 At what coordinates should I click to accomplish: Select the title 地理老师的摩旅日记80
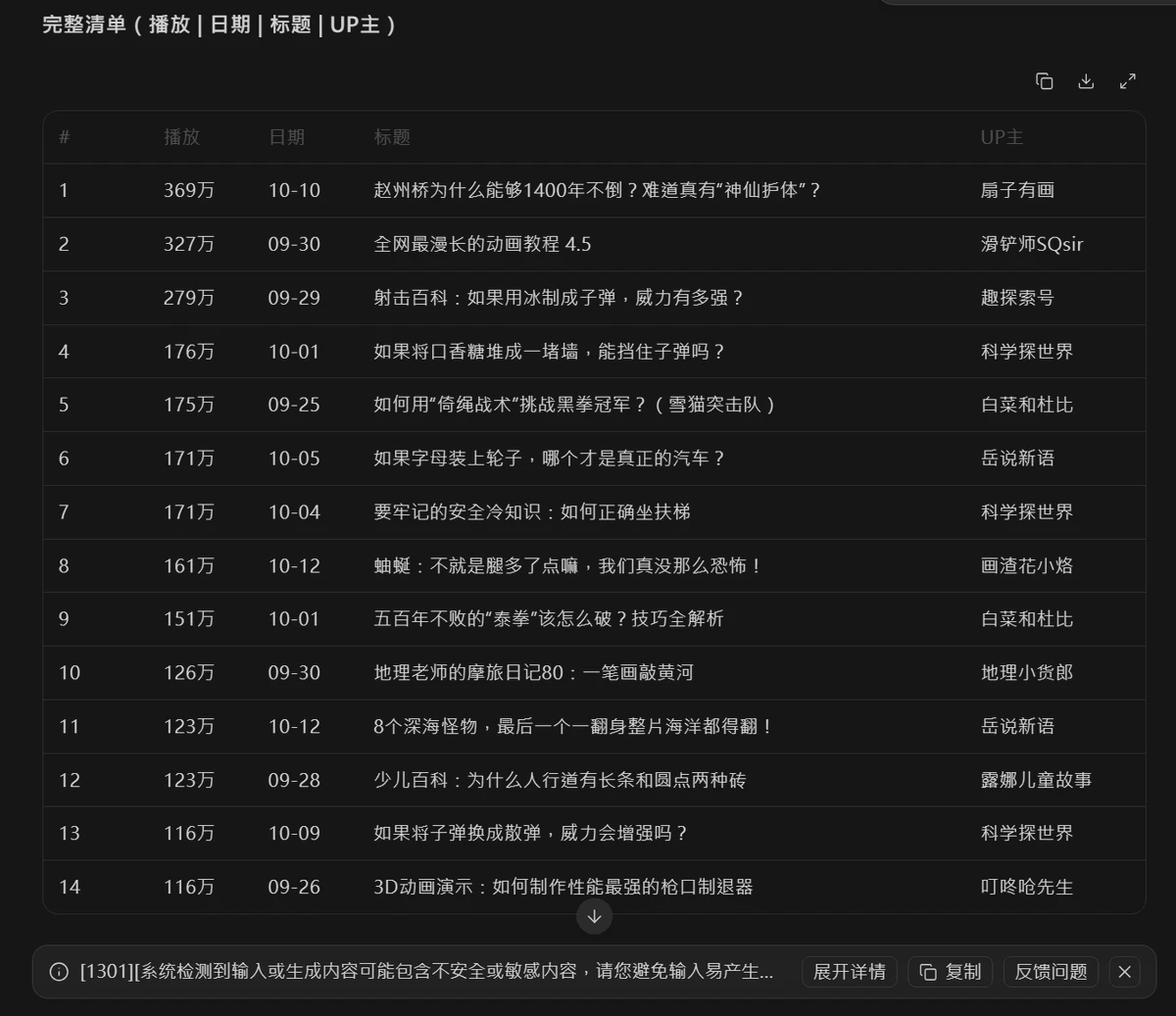point(533,673)
